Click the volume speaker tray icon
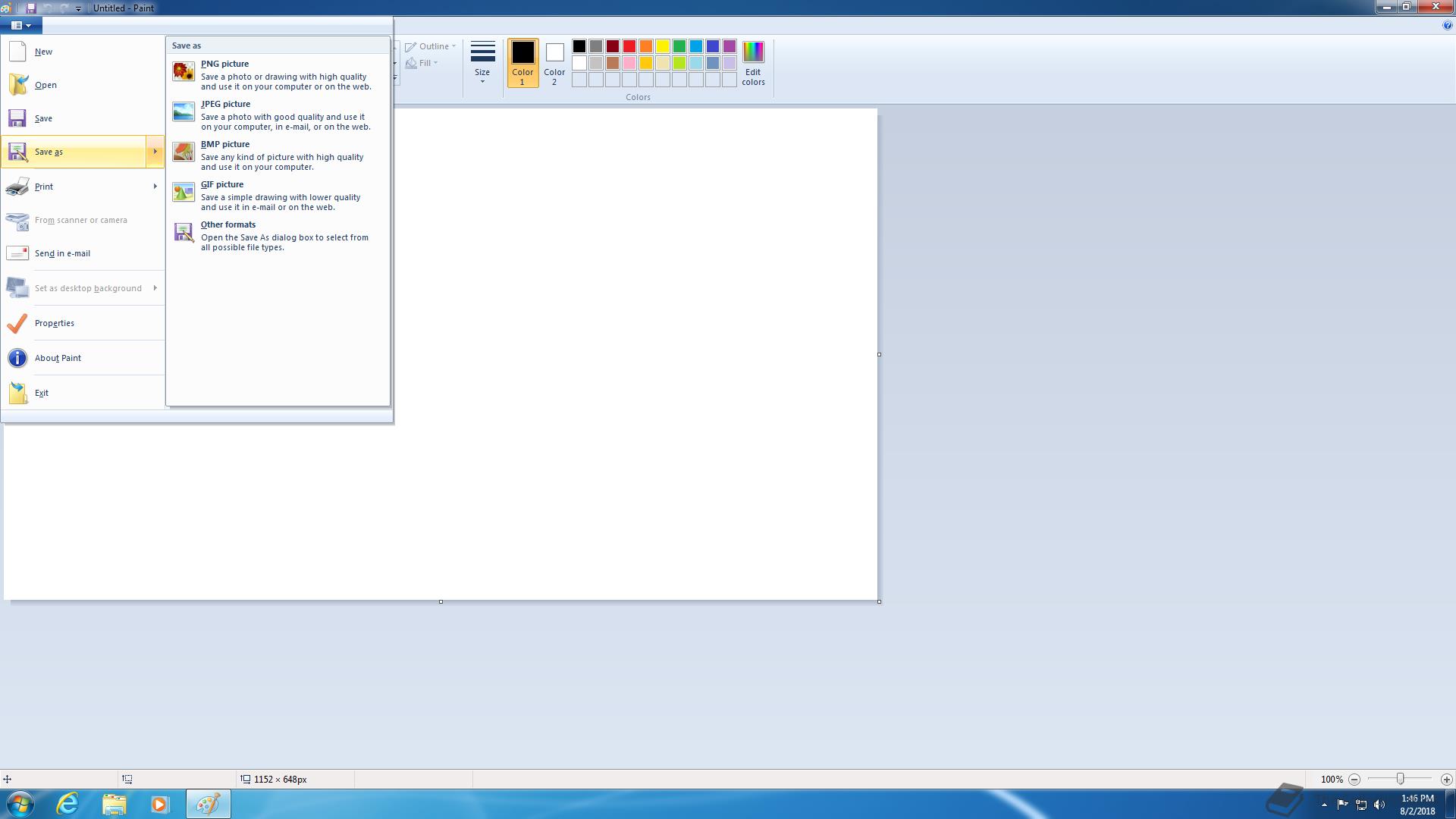1456x819 pixels. [x=1379, y=805]
